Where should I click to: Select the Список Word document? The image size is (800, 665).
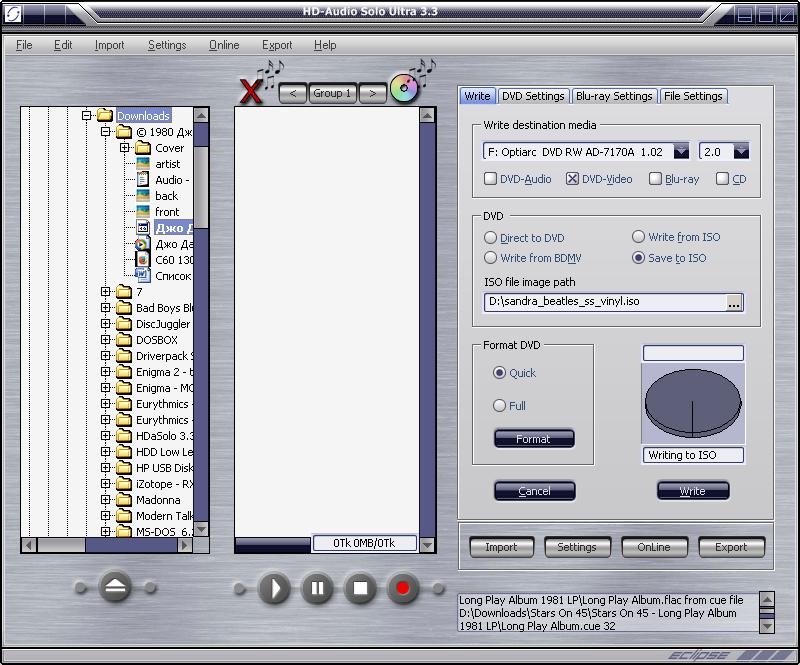point(164,276)
